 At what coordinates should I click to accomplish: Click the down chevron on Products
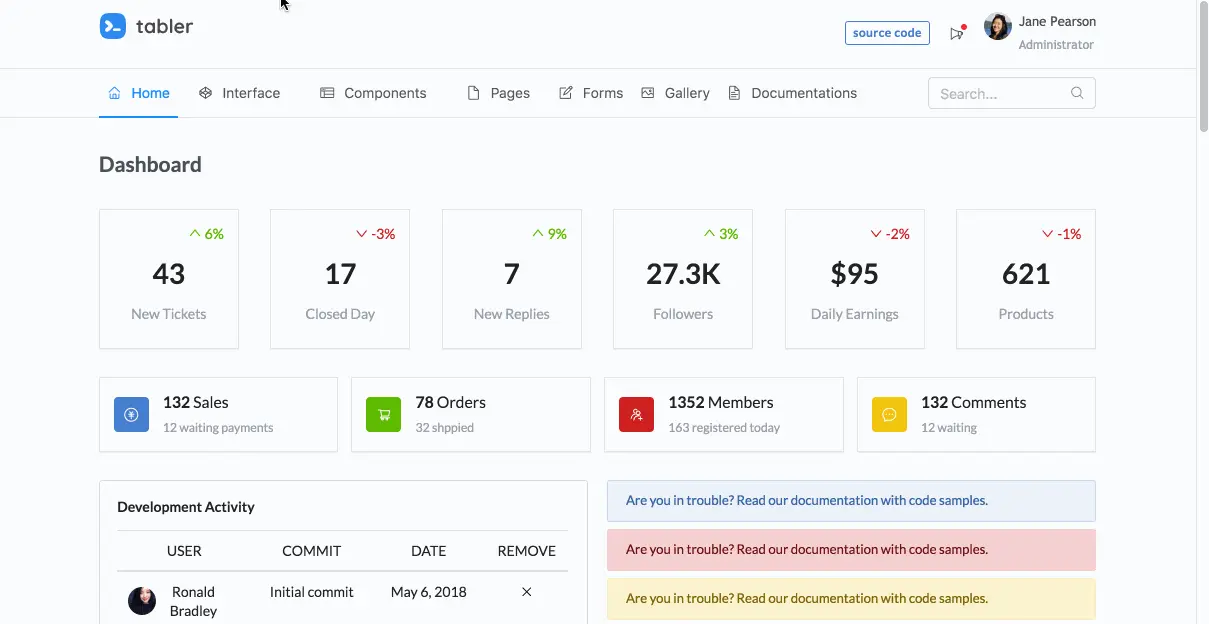(x=1048, y=234)
